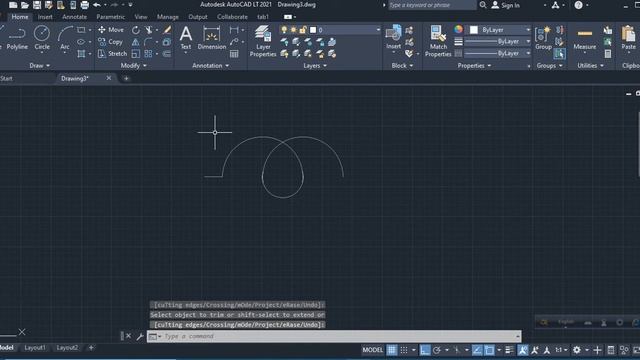640x360 pixels.
Task: Switch to the Layout1 tab
Action: (x=35, y=348)
